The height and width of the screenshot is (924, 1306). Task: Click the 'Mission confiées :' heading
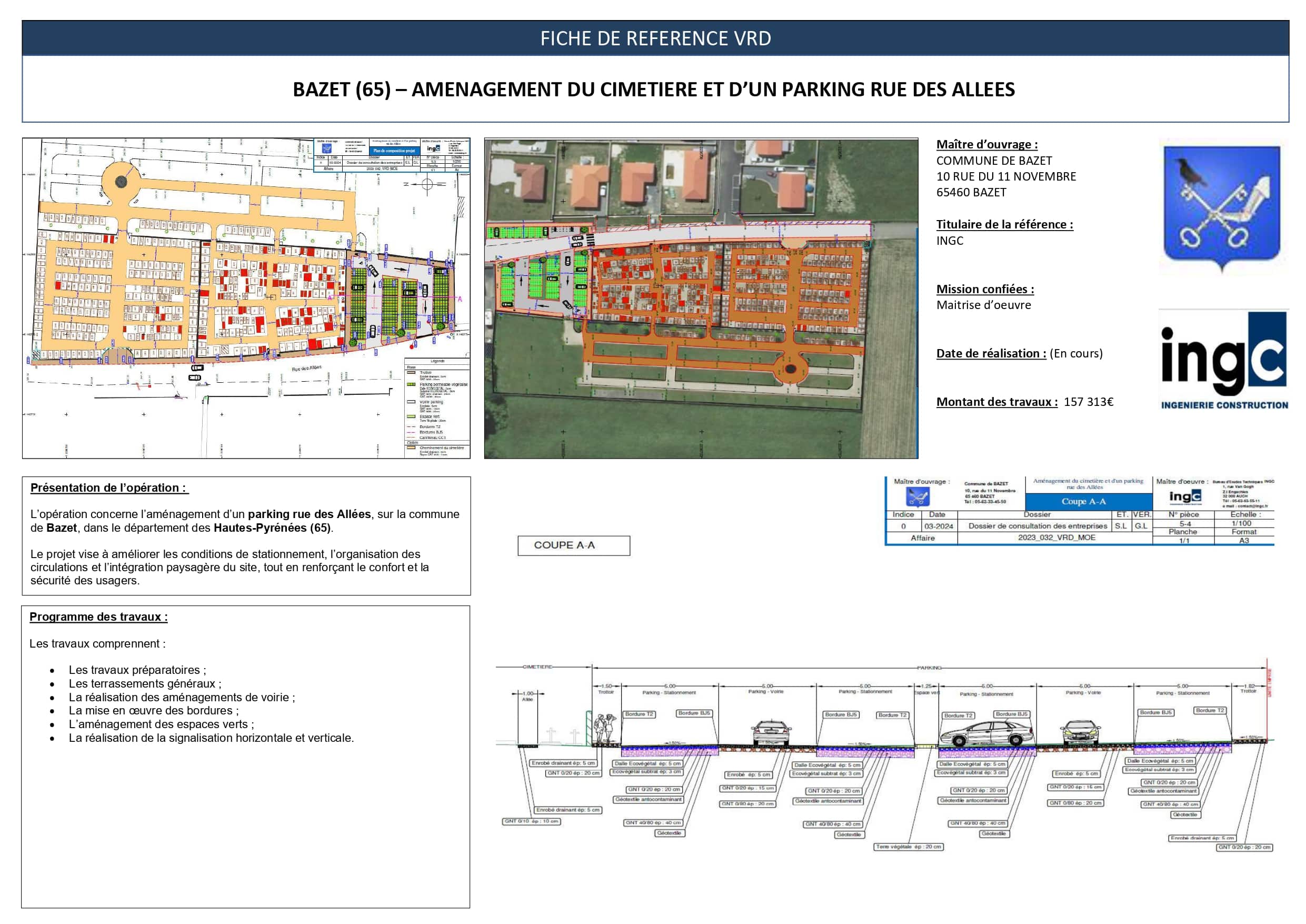click(985, 289)
